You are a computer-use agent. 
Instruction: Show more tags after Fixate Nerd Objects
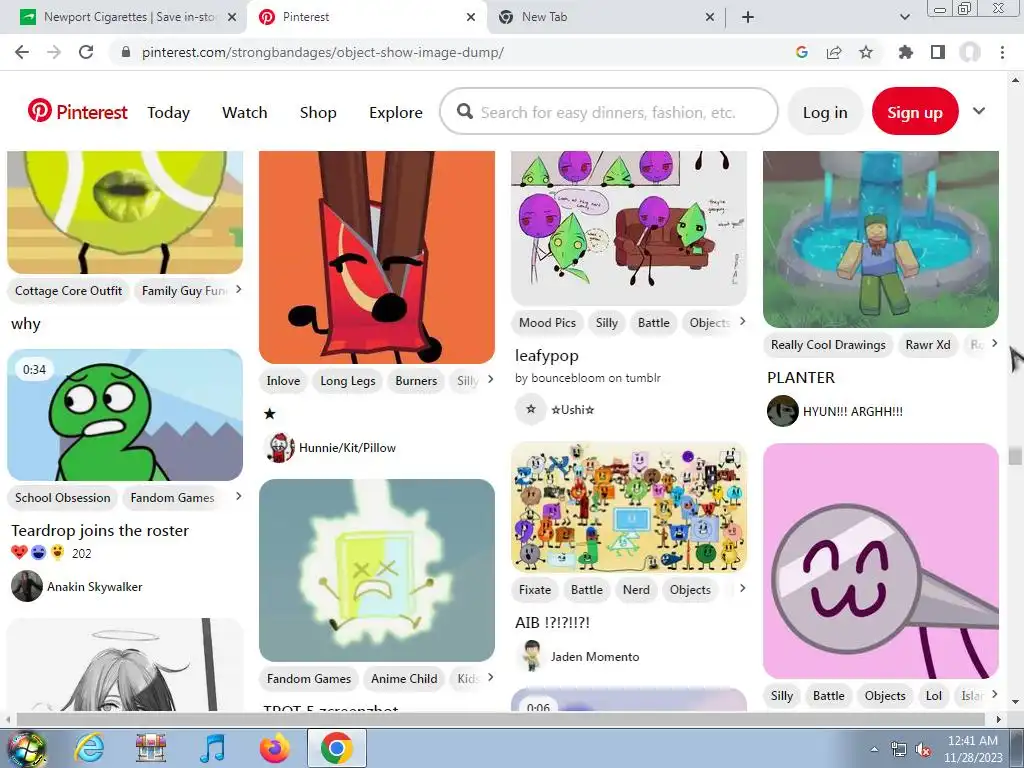pos(743,588)
